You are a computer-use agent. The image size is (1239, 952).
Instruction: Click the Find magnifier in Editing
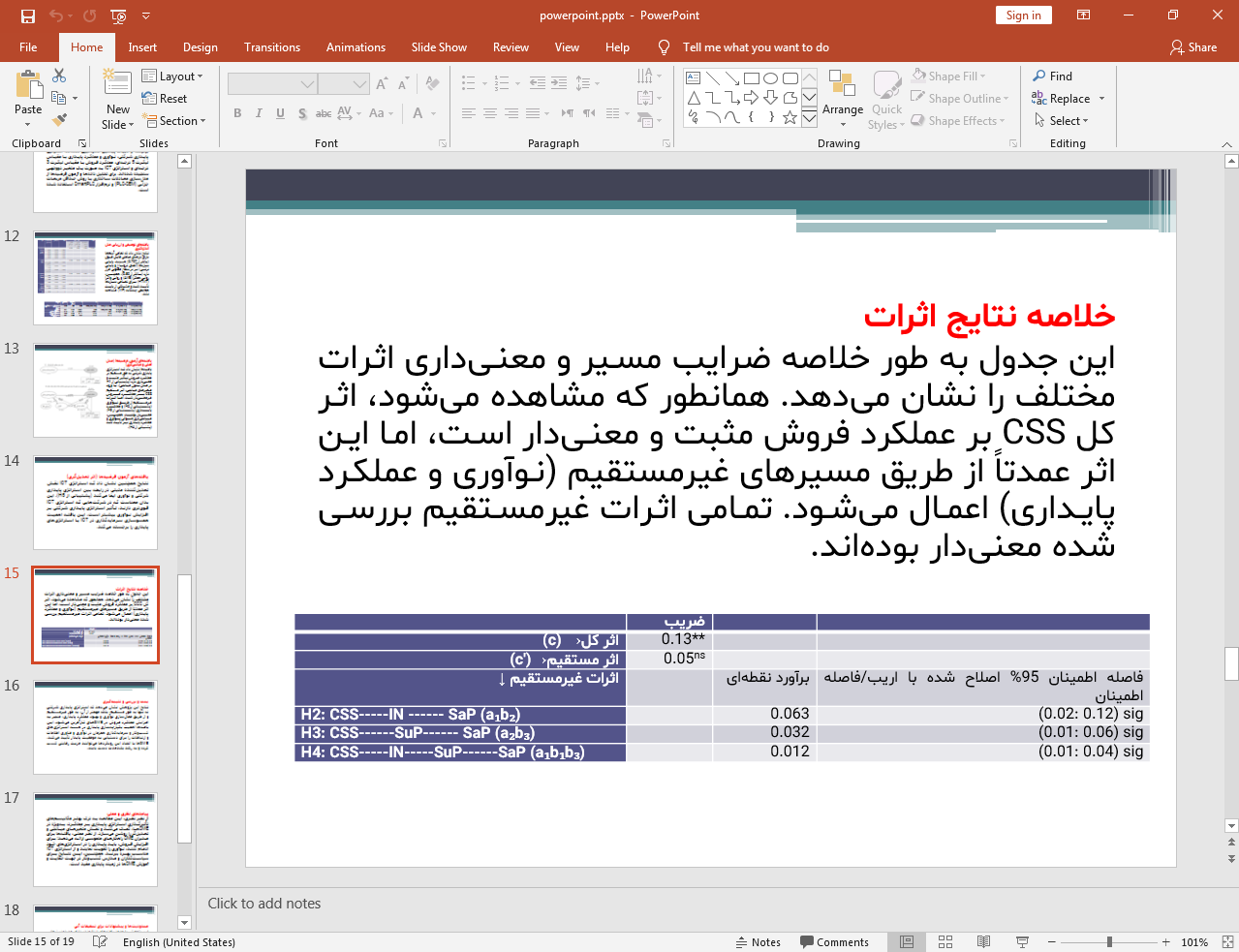(x=1052, y=77)
